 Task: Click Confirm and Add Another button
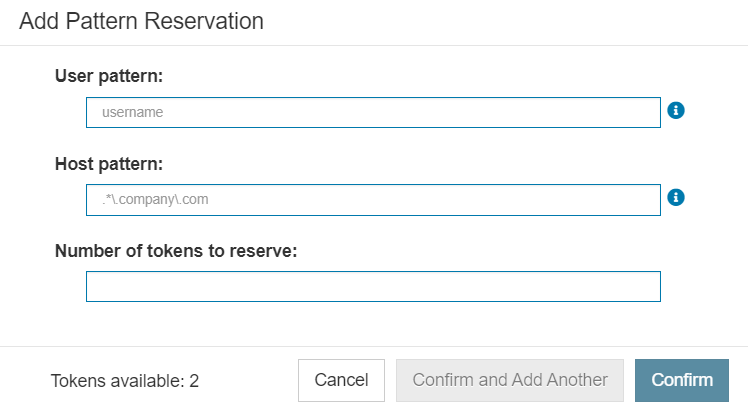[509, 380]
